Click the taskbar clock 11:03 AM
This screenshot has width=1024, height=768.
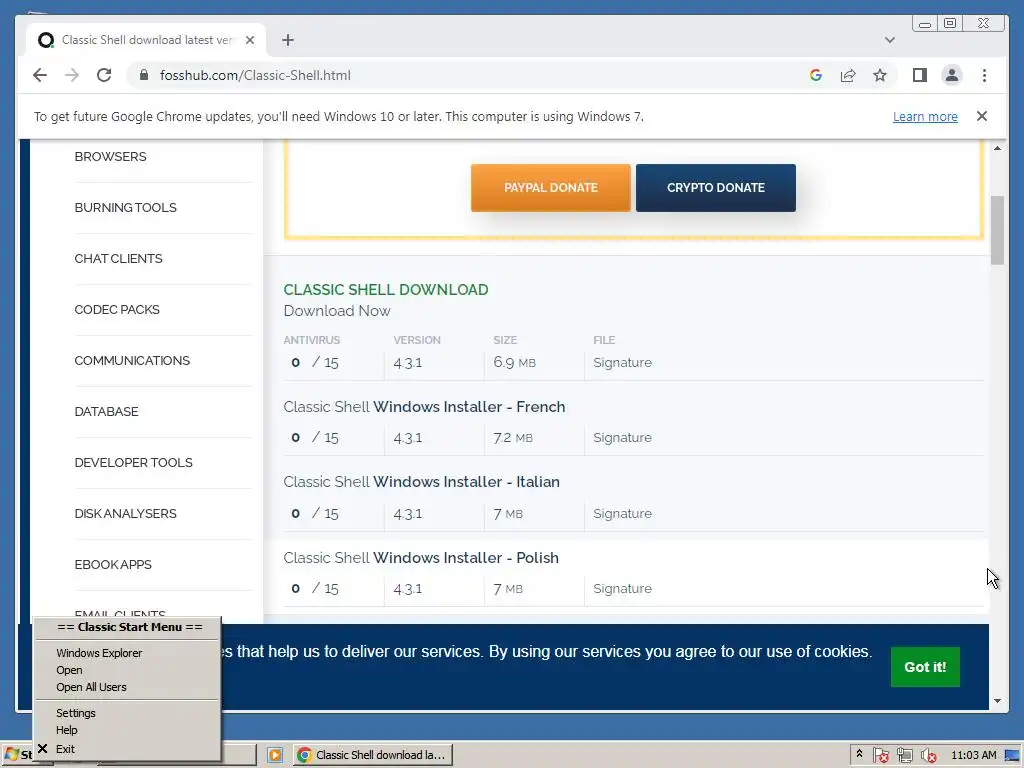point(974,755)
